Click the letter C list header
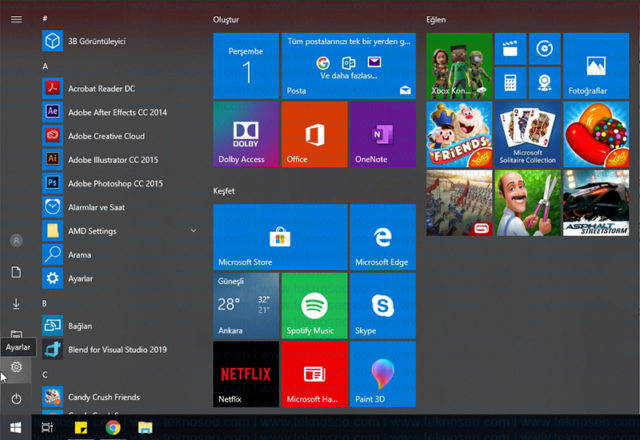 (44, 374)
